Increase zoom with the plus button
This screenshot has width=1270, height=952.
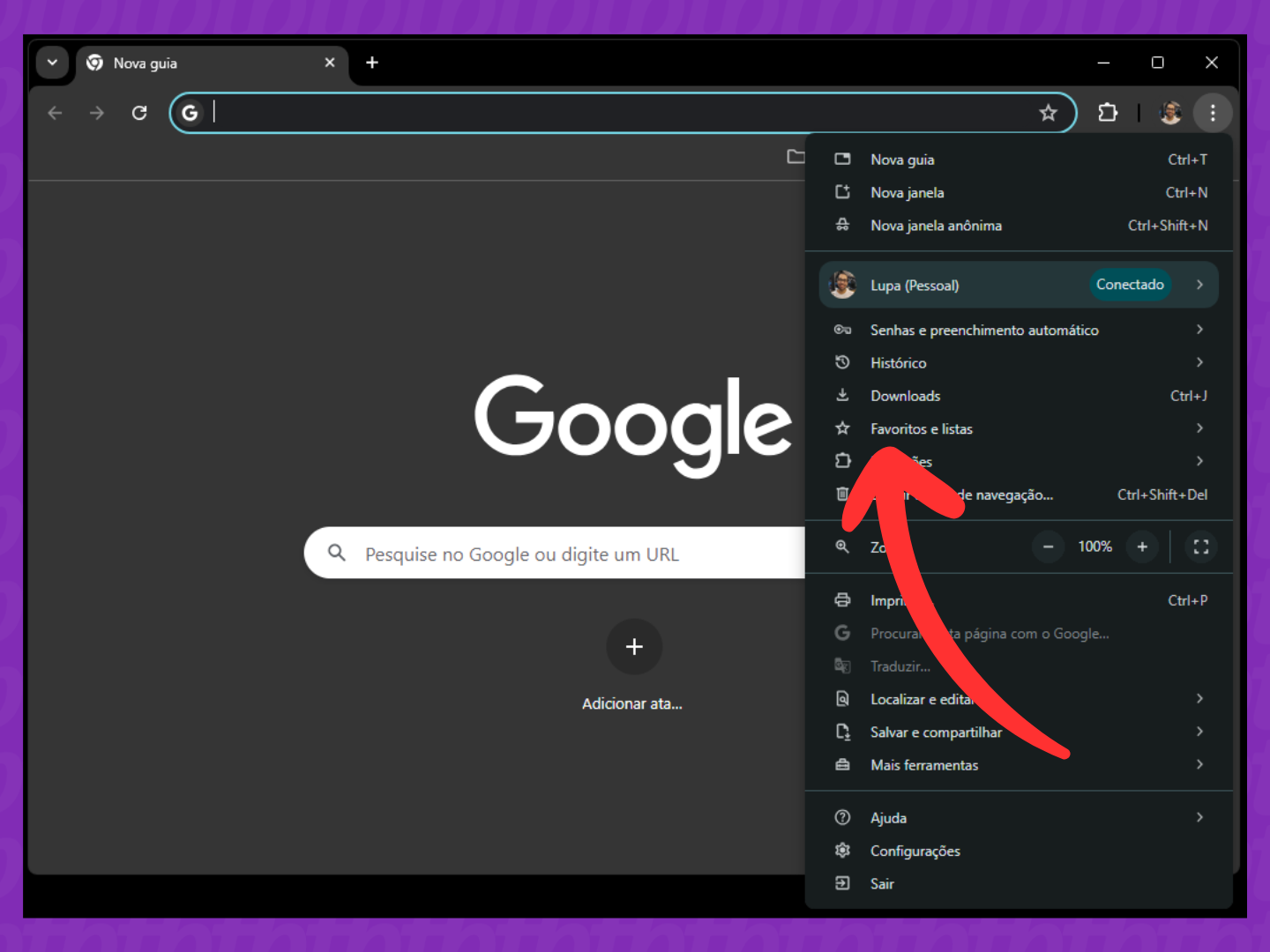[x=1142, y=547]
